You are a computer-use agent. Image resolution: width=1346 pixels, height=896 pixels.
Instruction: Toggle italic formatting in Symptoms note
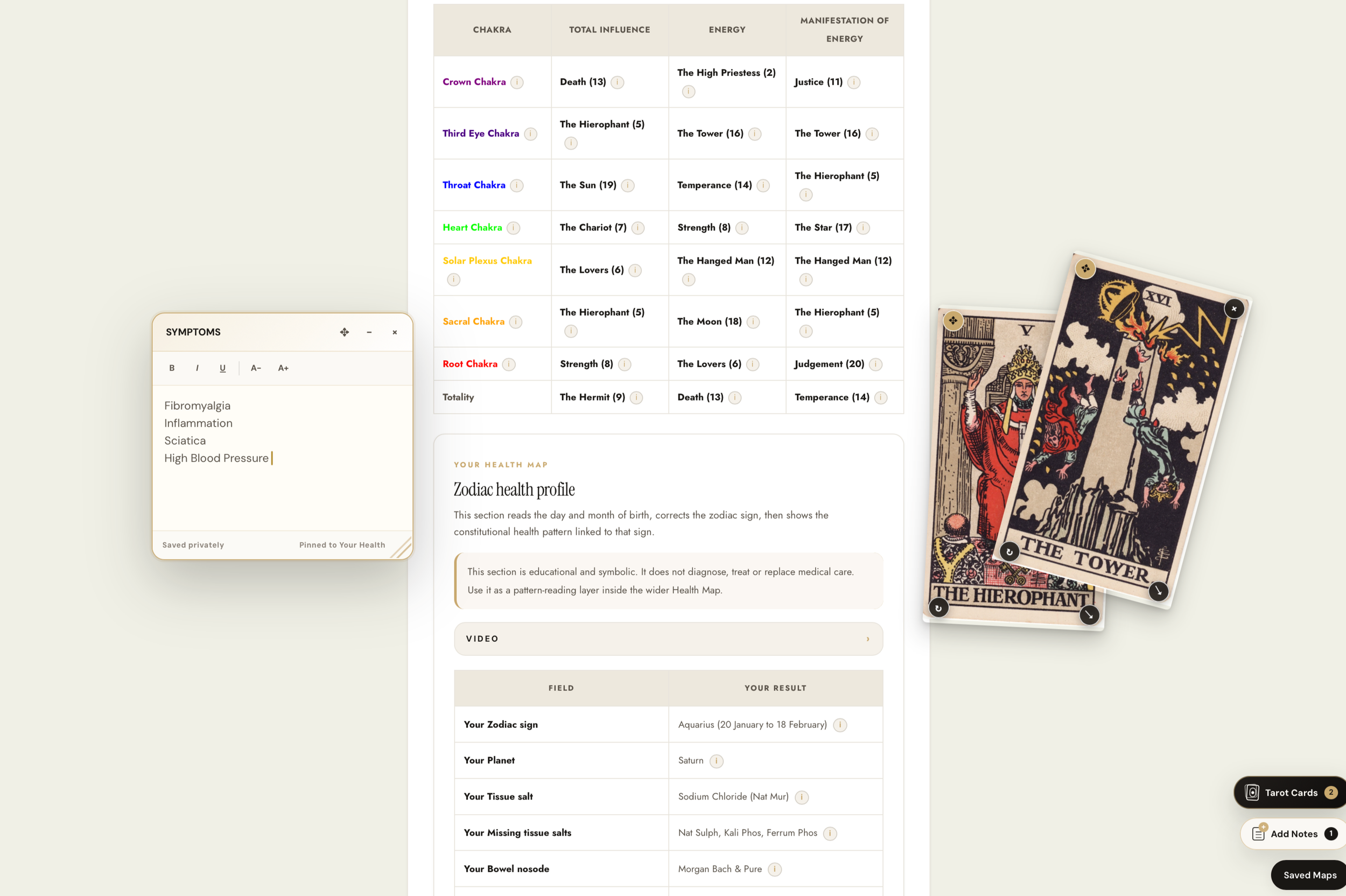coord(197,368)
